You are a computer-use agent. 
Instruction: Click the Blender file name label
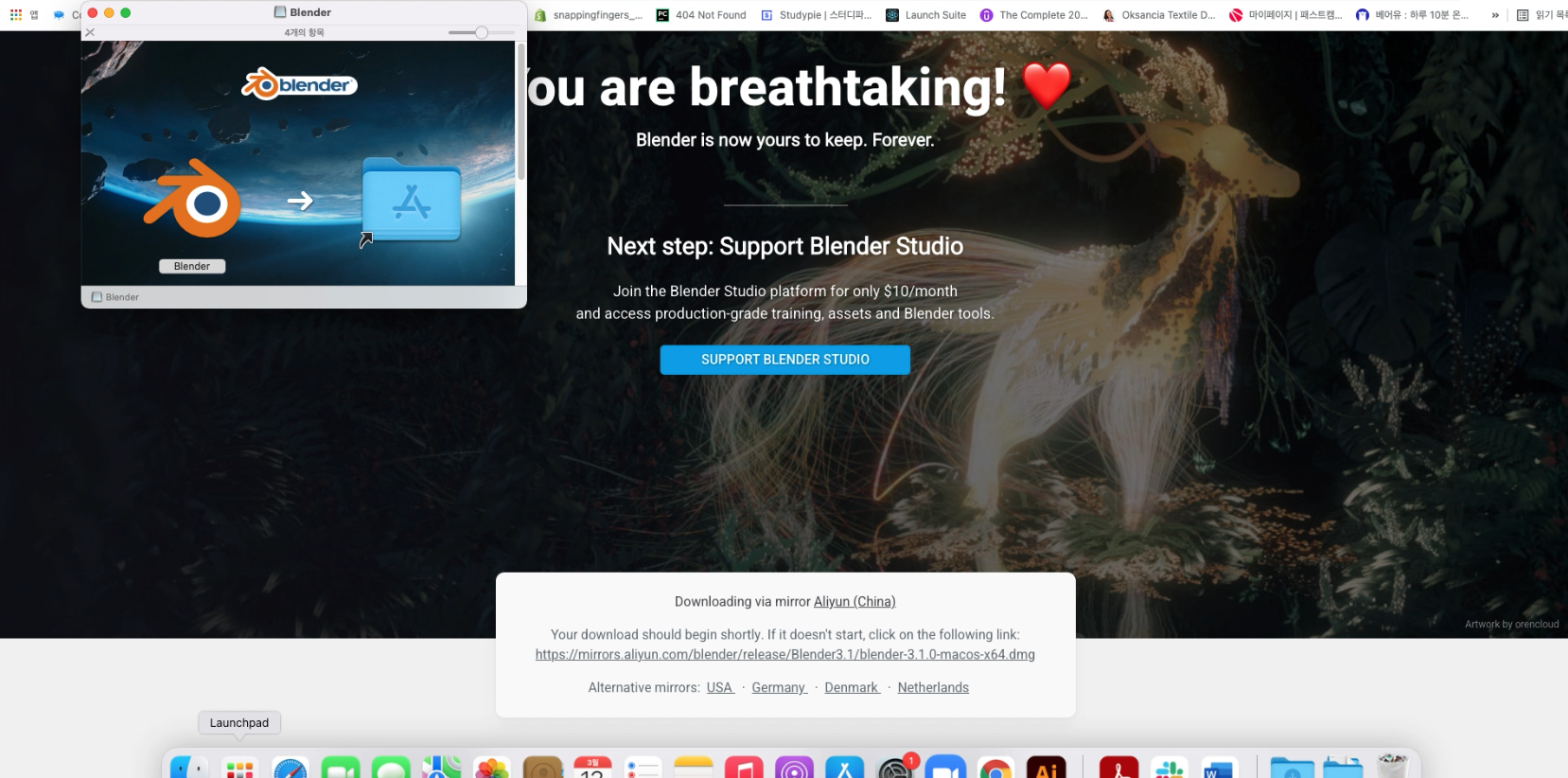[x=192, y=266]
